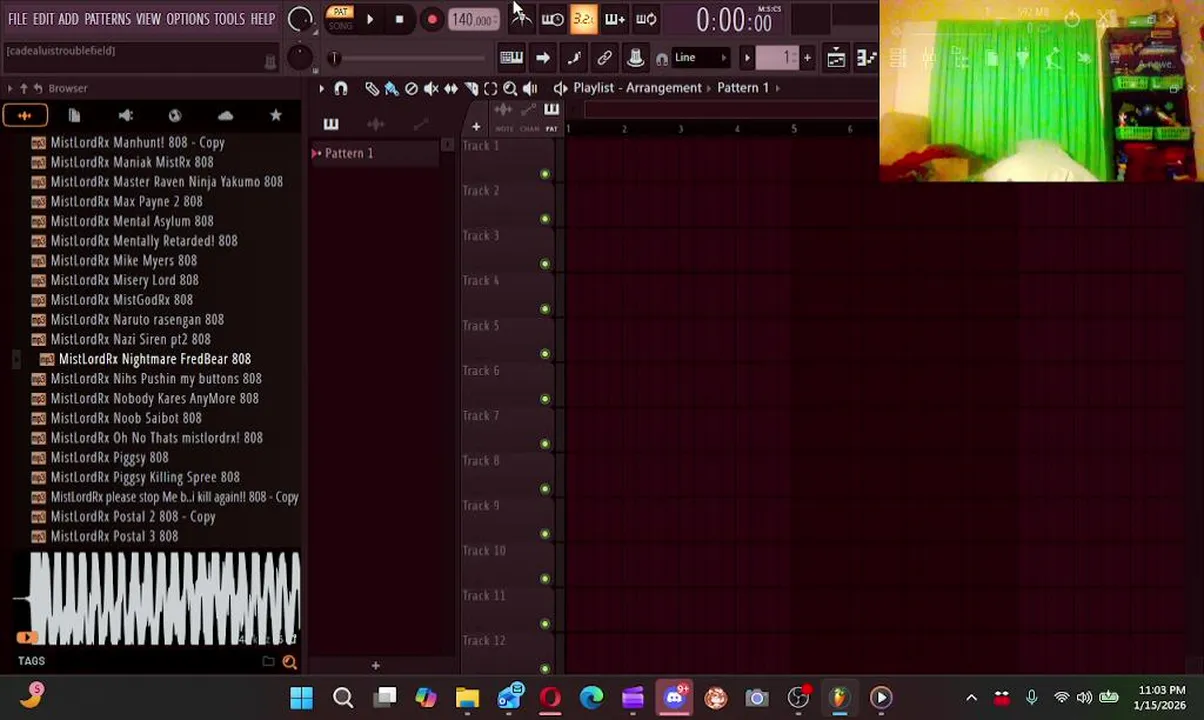Switch to SONG mode
The width and height of the screenshot is (1204, 720).
[x=340, y=26]
